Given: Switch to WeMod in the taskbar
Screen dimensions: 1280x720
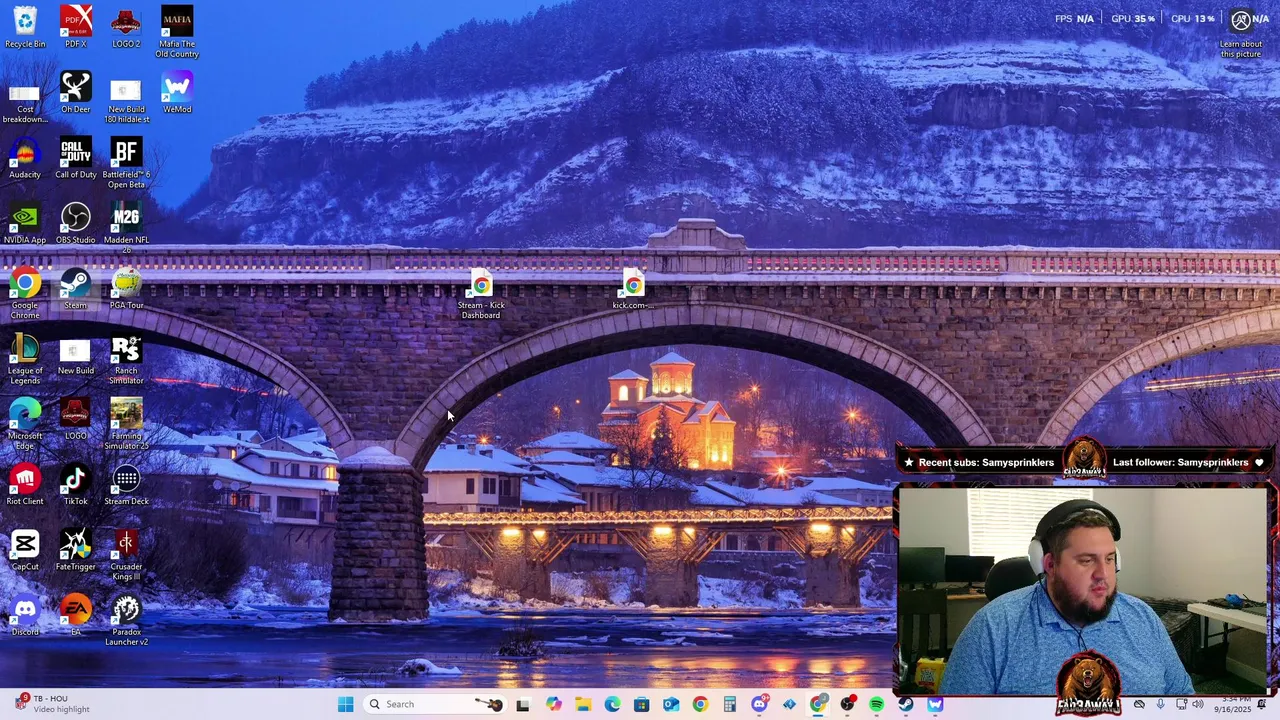Looking at the screenshot, I should coord(936,704).
